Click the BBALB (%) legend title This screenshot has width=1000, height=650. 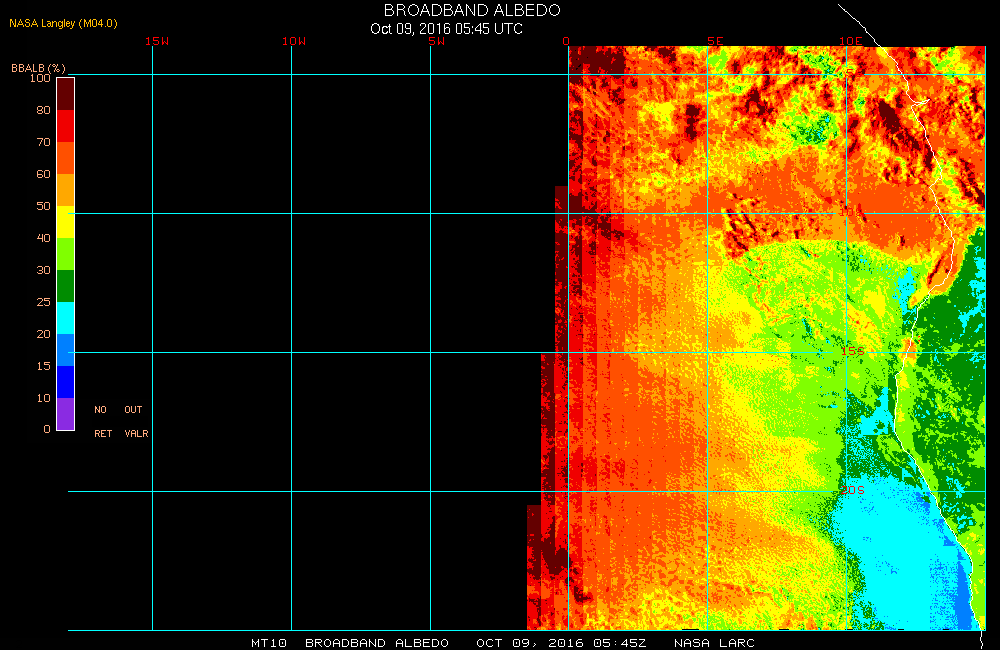point(38,68)
